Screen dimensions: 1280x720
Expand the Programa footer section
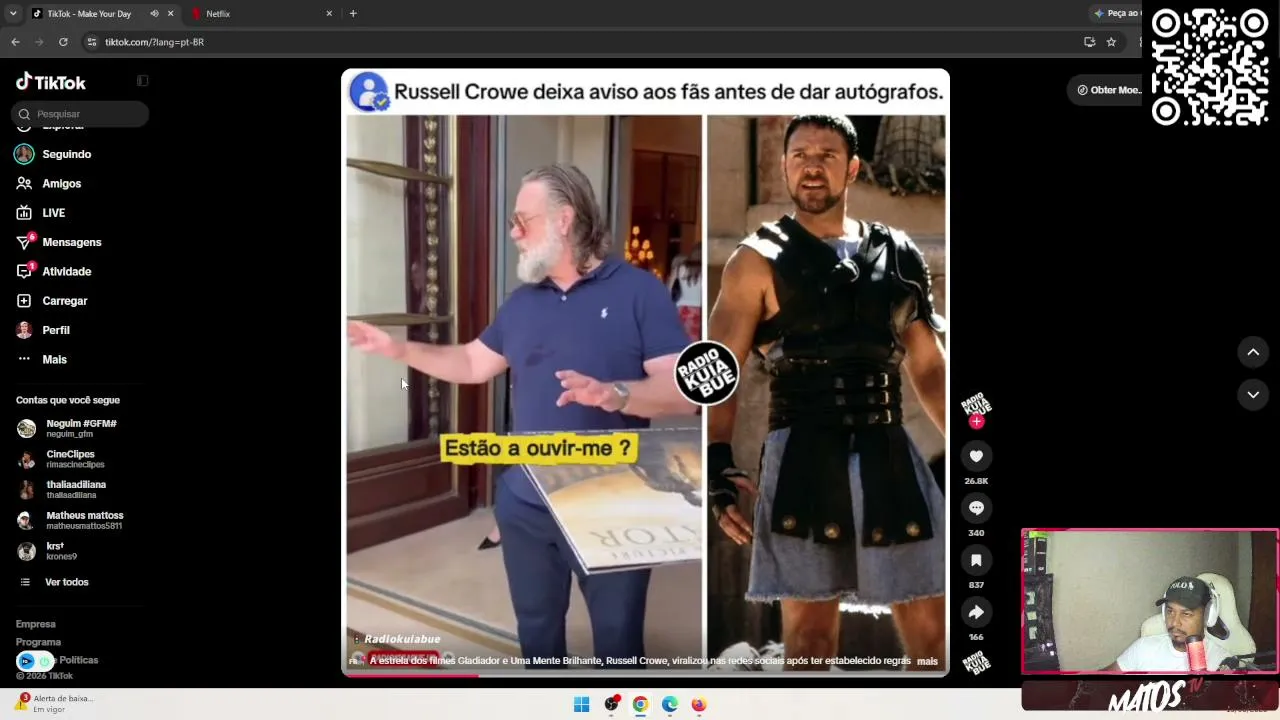tap(38, 642)
